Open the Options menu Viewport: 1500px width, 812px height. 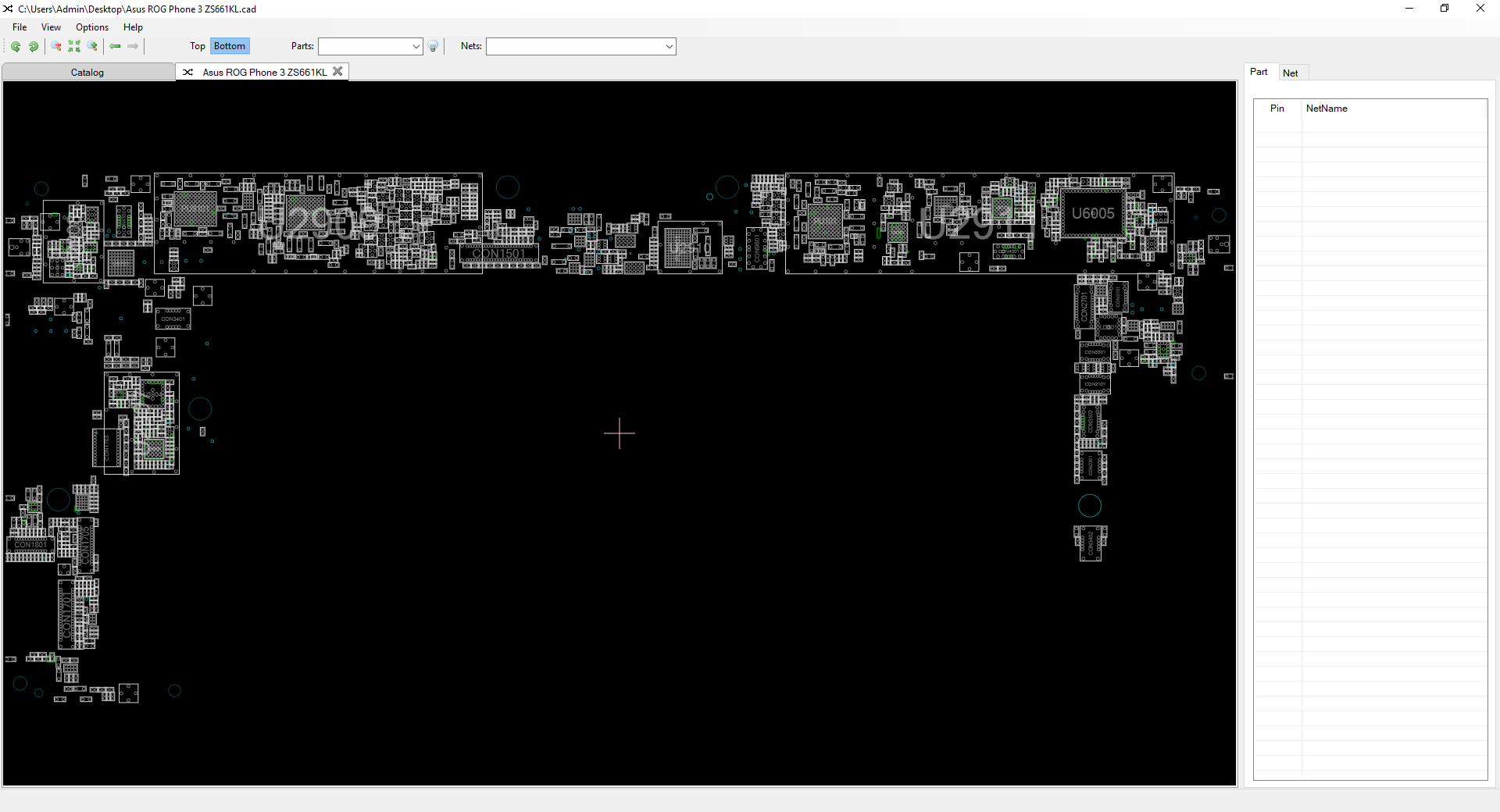tap(92, 27)
